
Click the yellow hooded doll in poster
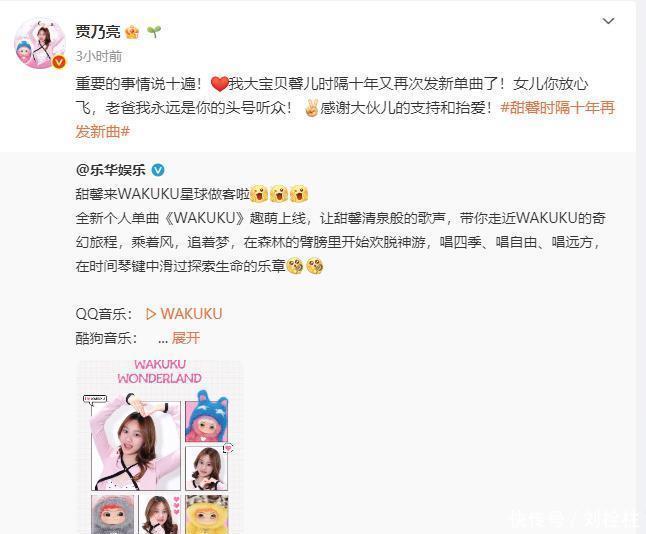(206, 514)
